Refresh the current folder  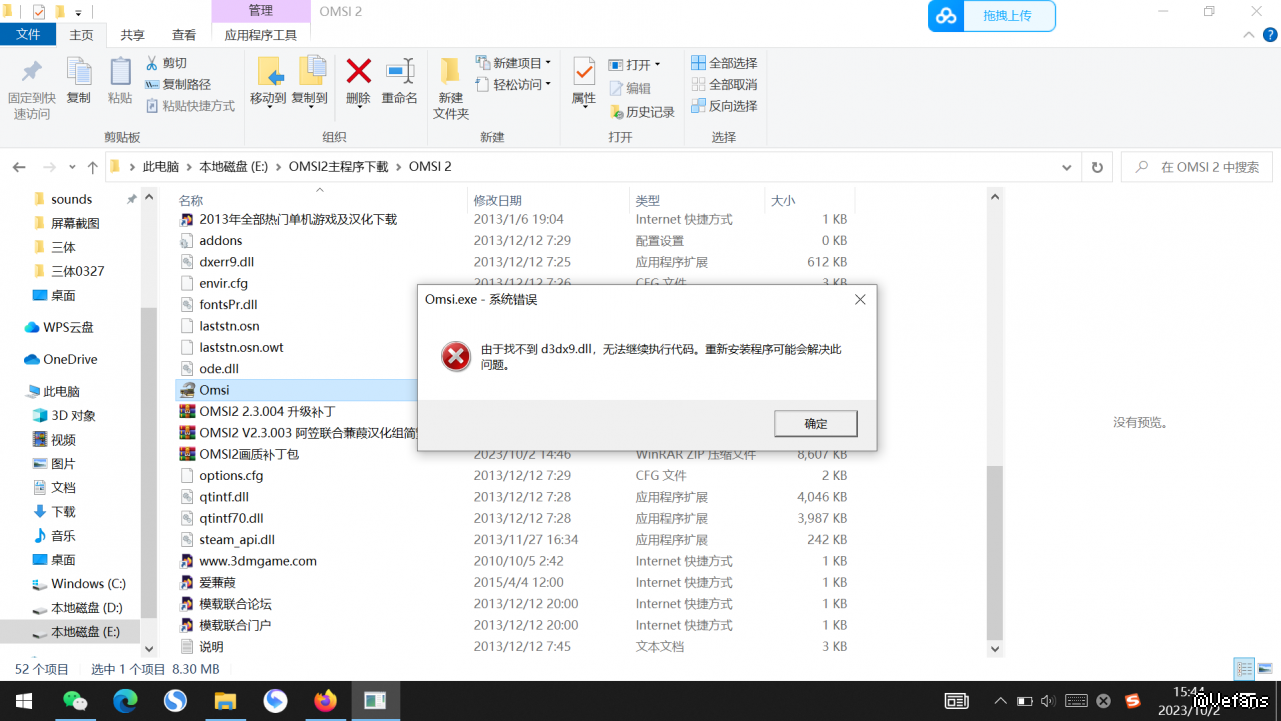pos(1097,167)
